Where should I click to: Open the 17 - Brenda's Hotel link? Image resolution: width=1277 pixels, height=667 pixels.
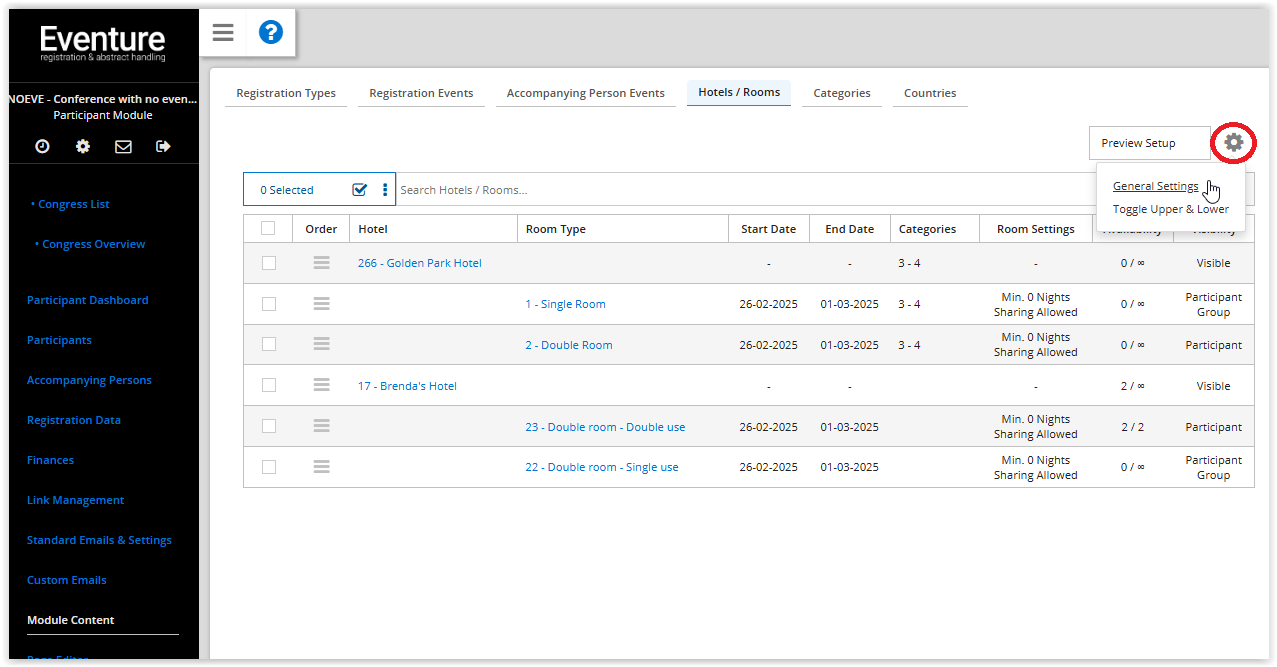(x=407, y=386)
